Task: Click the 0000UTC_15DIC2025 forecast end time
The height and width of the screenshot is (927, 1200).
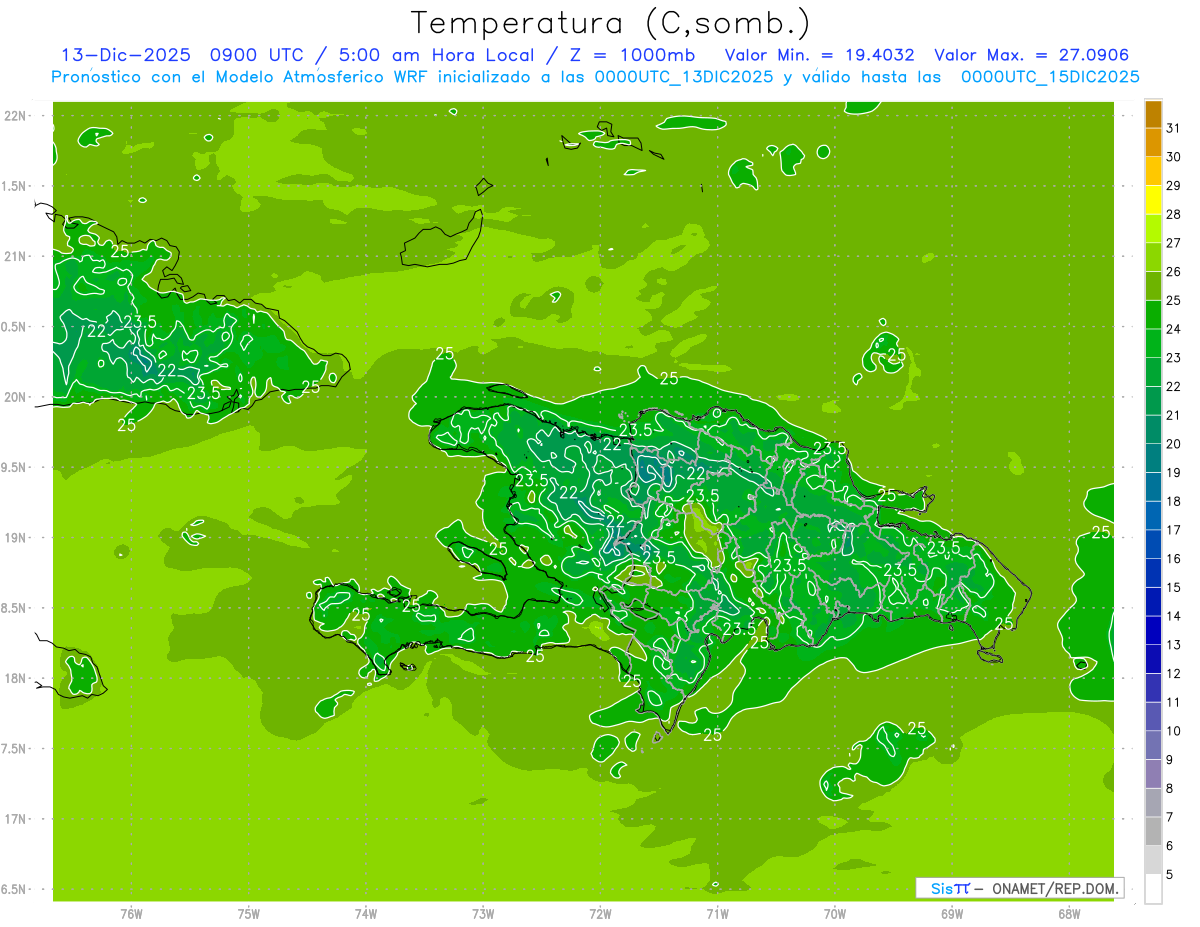Action: (1049, 77)
